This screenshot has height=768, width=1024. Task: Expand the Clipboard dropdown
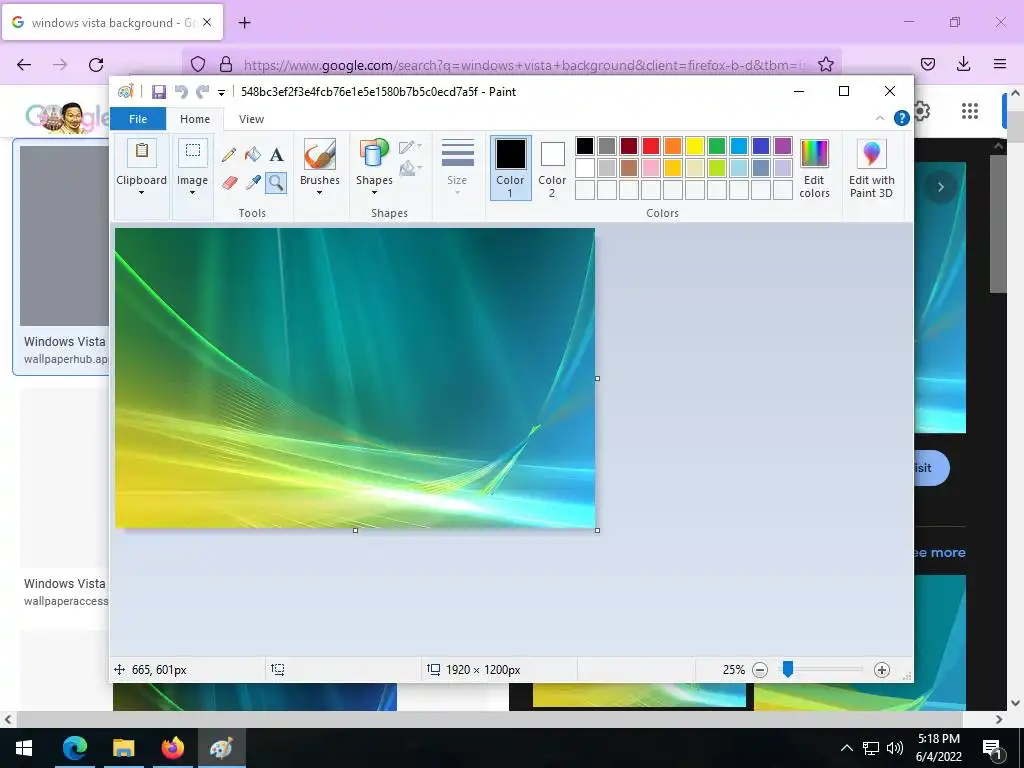pyautogui.click(x=142, y=193)
